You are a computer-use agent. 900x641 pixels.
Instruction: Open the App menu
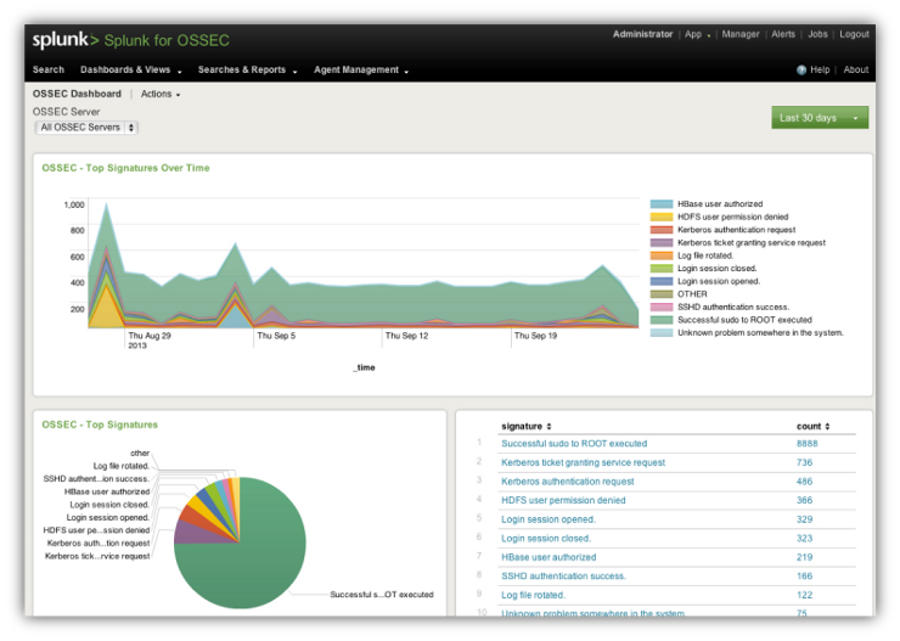697,34
